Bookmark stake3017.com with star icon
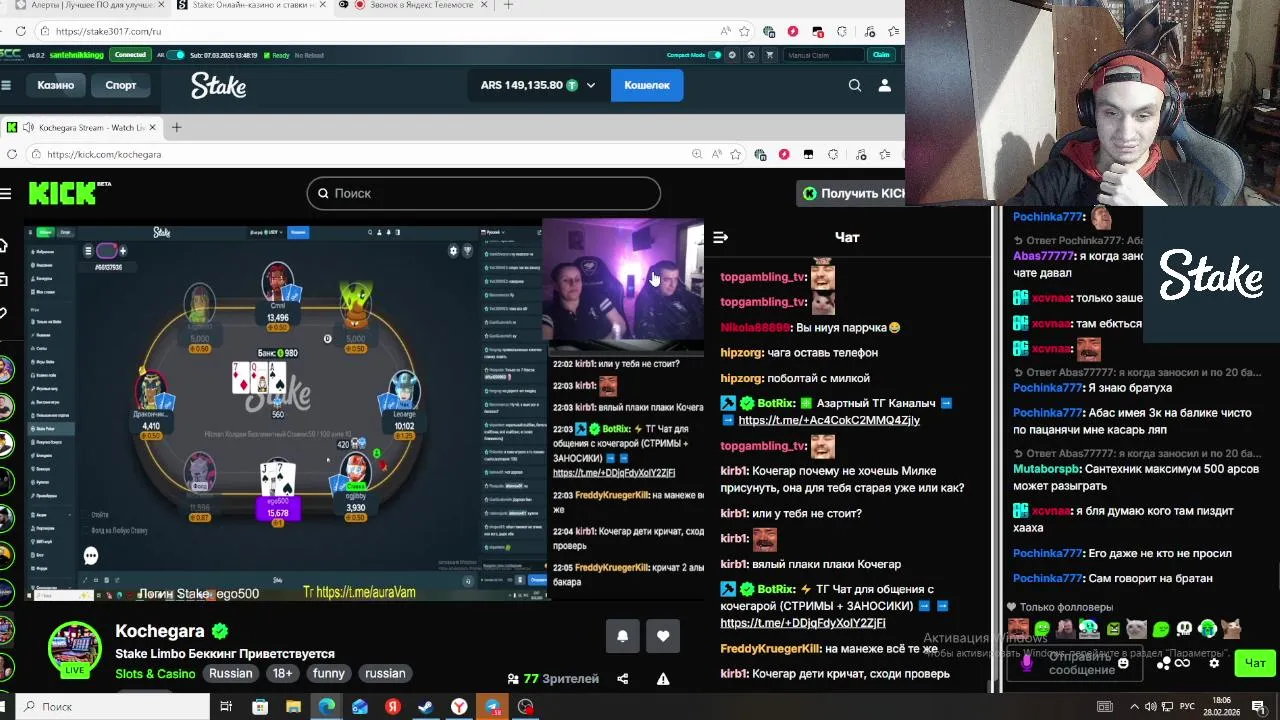The image size is (1280, 720). tap(744, 31)
